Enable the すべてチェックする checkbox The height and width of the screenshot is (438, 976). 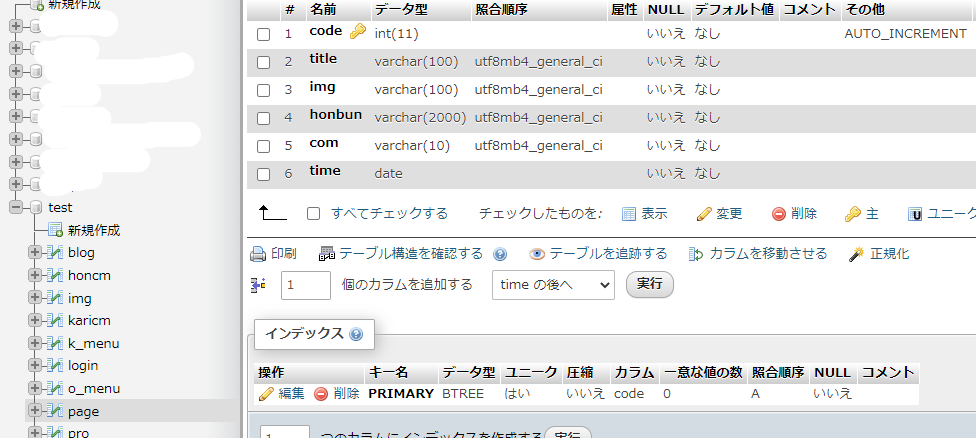click(313, 214)
